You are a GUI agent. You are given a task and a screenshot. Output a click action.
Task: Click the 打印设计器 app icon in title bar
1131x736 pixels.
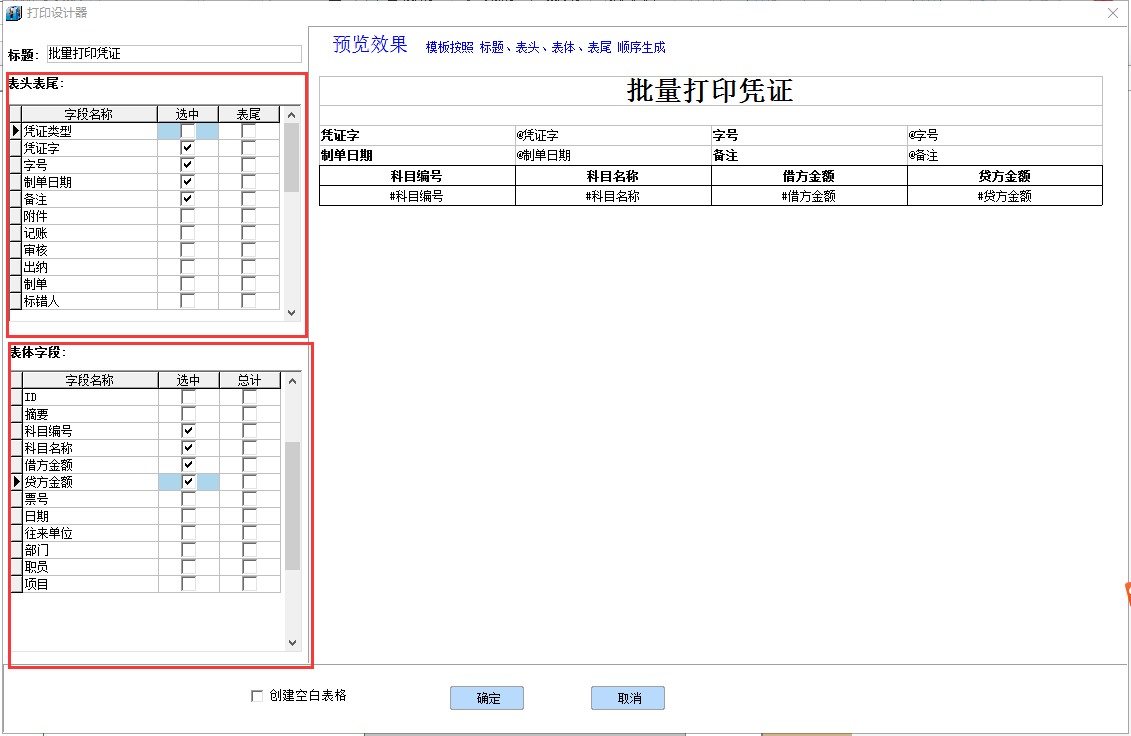(14, 13)
